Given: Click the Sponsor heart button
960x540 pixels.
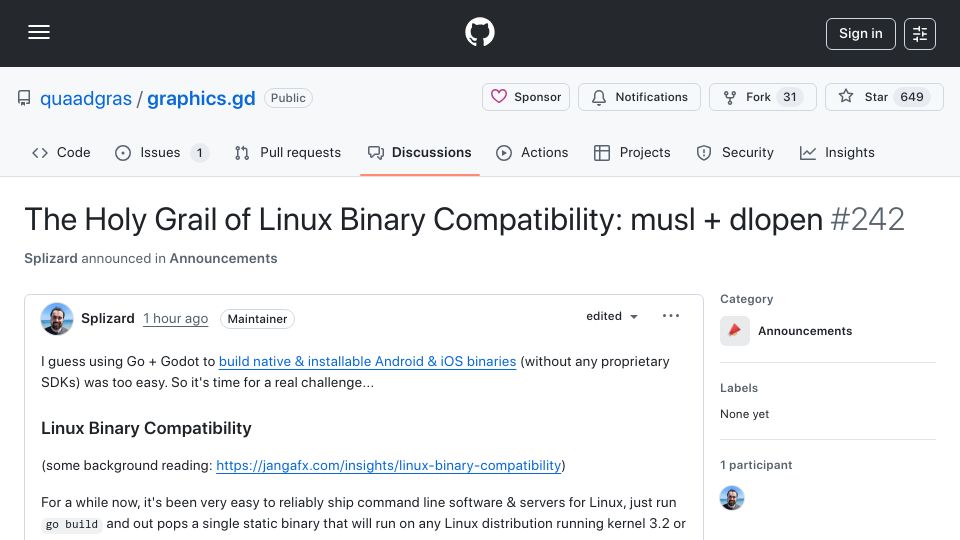Looking at the screenshot, I should click(525, 97).
